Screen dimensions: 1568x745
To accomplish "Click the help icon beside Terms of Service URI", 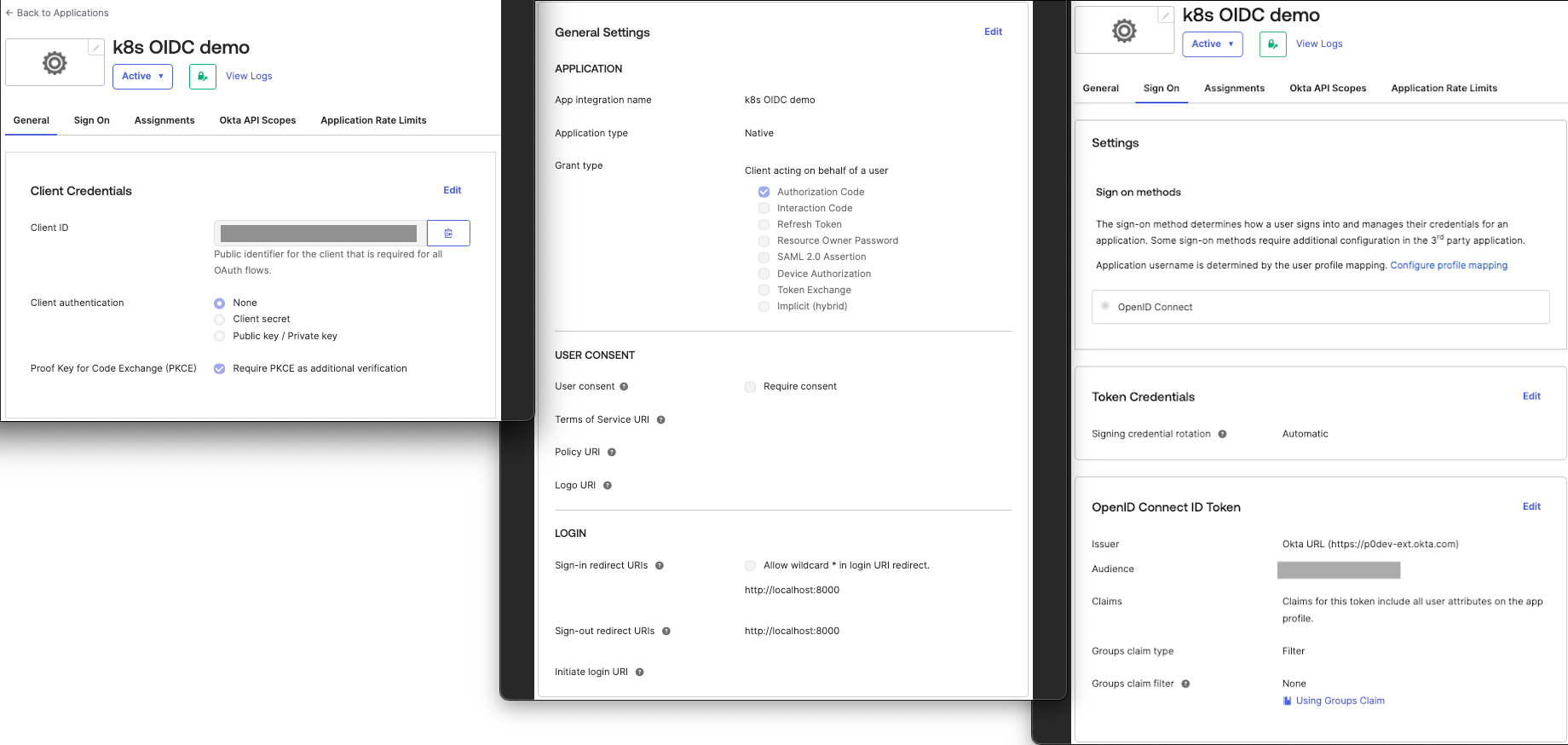I will point(661,420).
